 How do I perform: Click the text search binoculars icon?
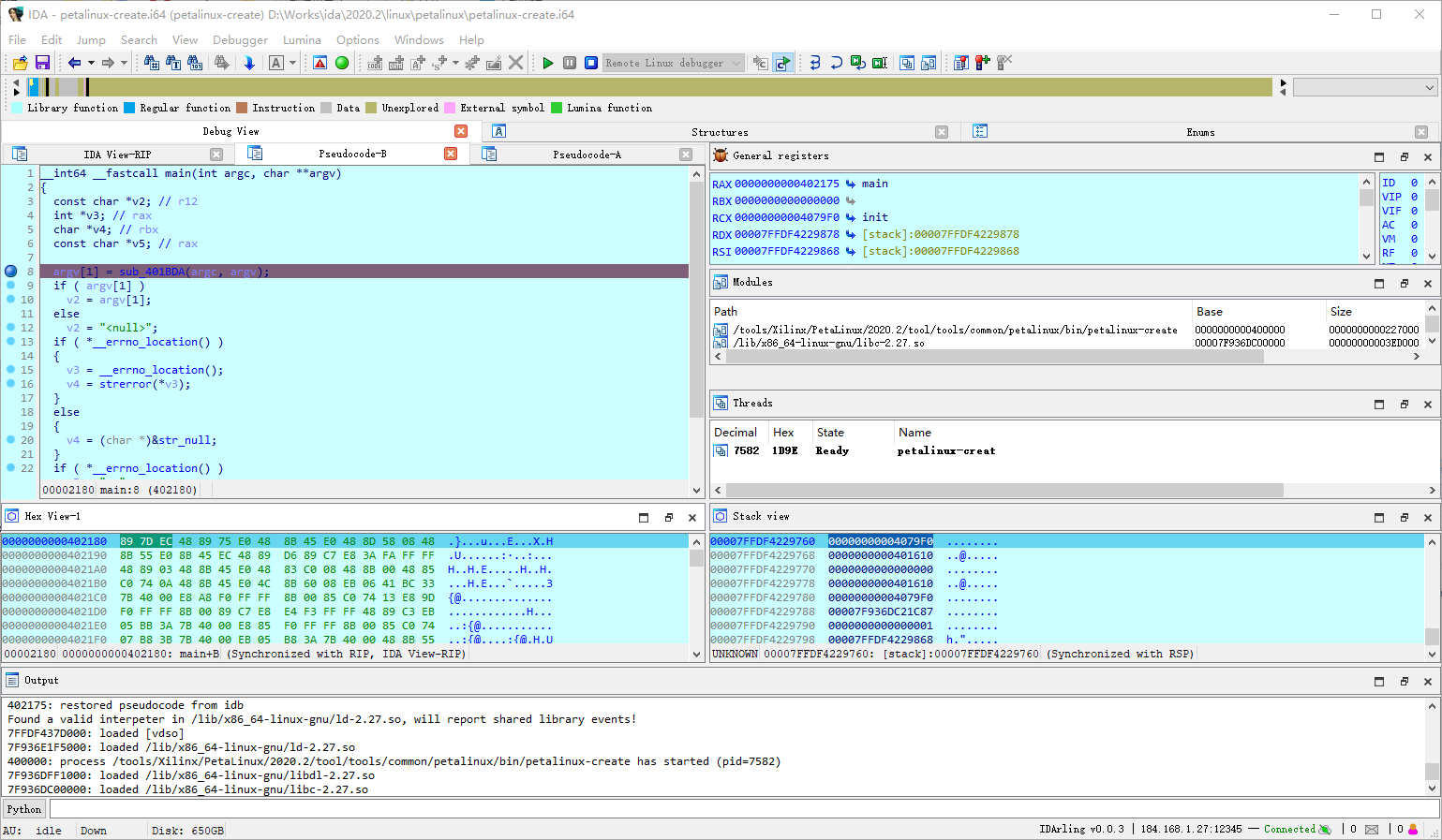point(173,63)
